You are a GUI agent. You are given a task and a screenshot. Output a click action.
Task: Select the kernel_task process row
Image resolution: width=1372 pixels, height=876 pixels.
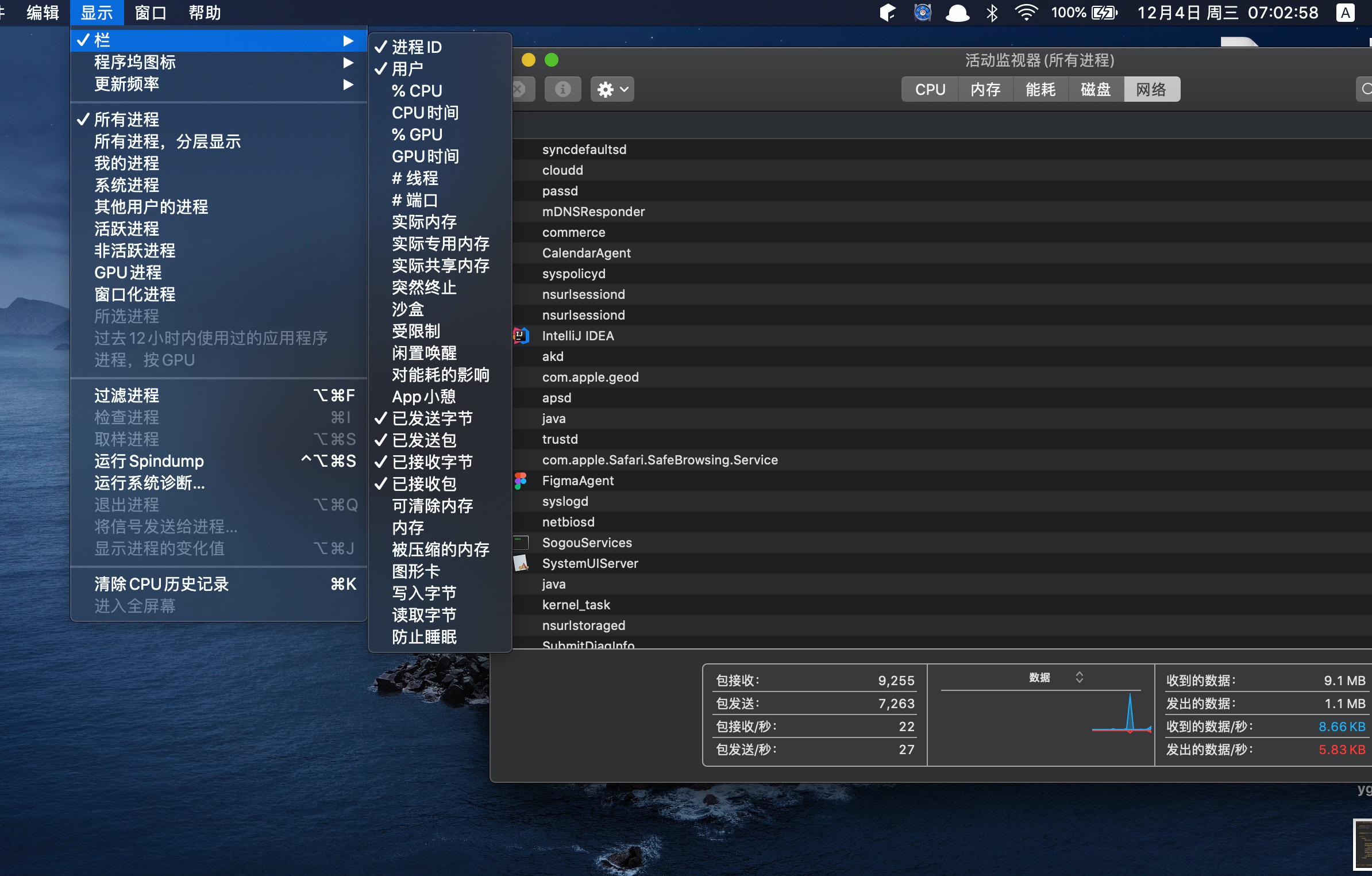coord(576,605)
